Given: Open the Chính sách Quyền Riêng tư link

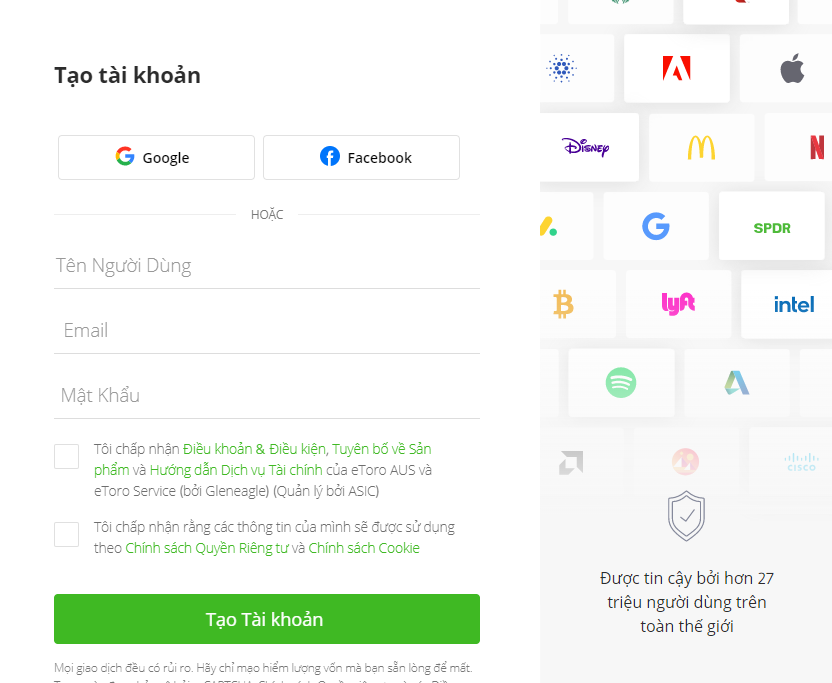Looking at the screenshot, I should coord(206,548).
